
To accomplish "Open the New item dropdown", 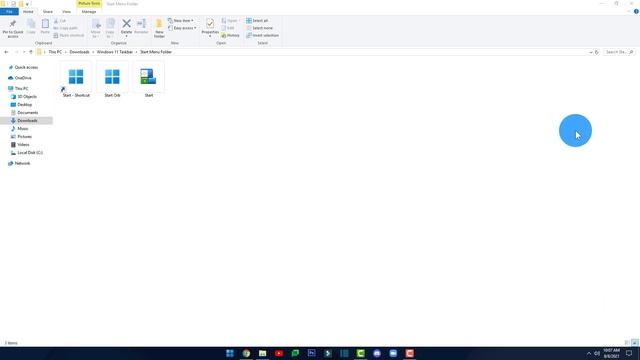I will point(181,21).
